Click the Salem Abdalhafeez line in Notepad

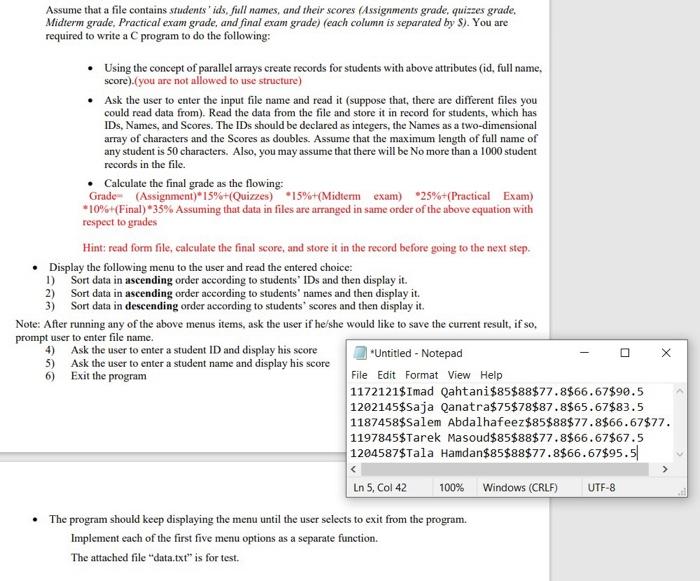point(510,422)
